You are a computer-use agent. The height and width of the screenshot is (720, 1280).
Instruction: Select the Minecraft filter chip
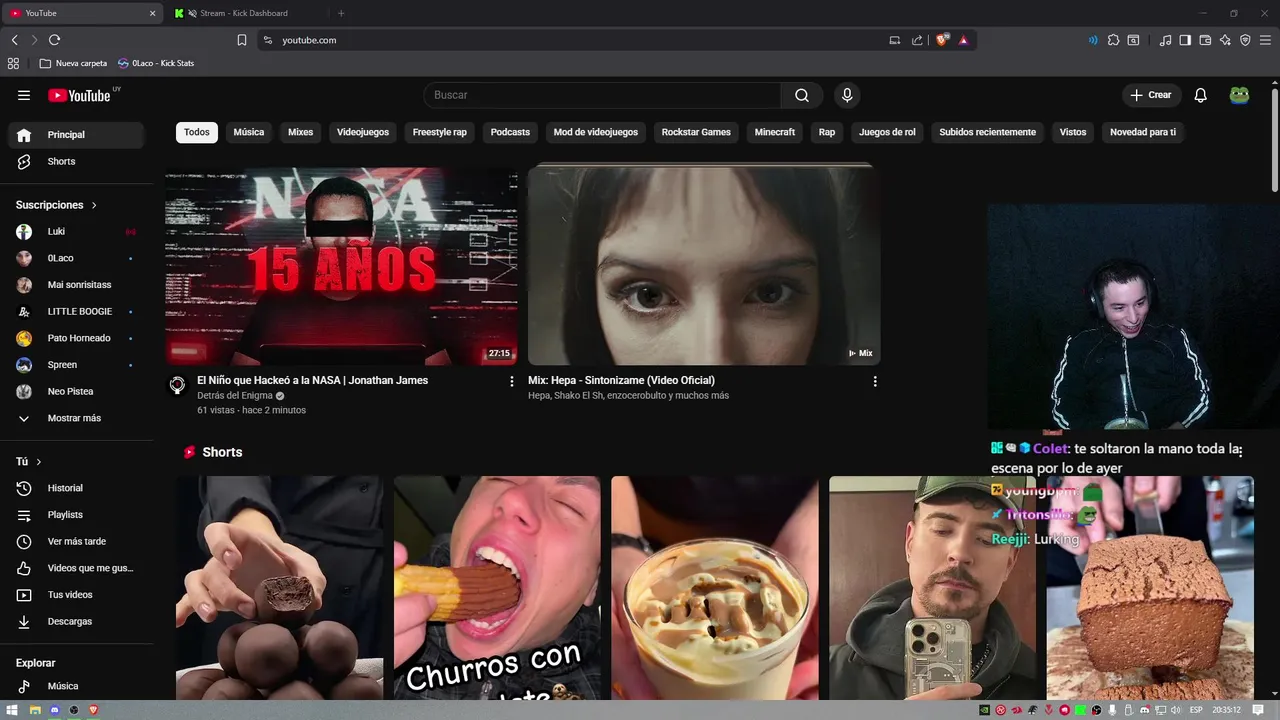point(775,132)
